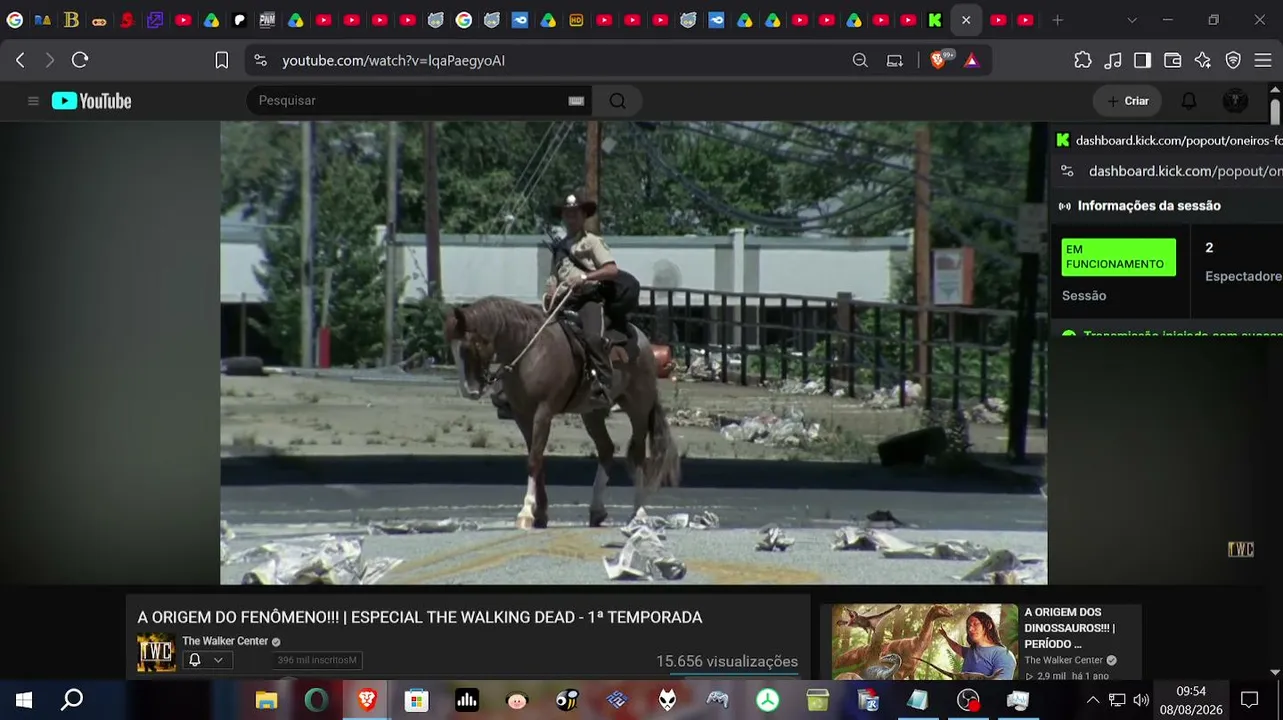Open the media playlist music-note icon
This screenshot has height=720, width=1283.
[x=1113, y=60]
